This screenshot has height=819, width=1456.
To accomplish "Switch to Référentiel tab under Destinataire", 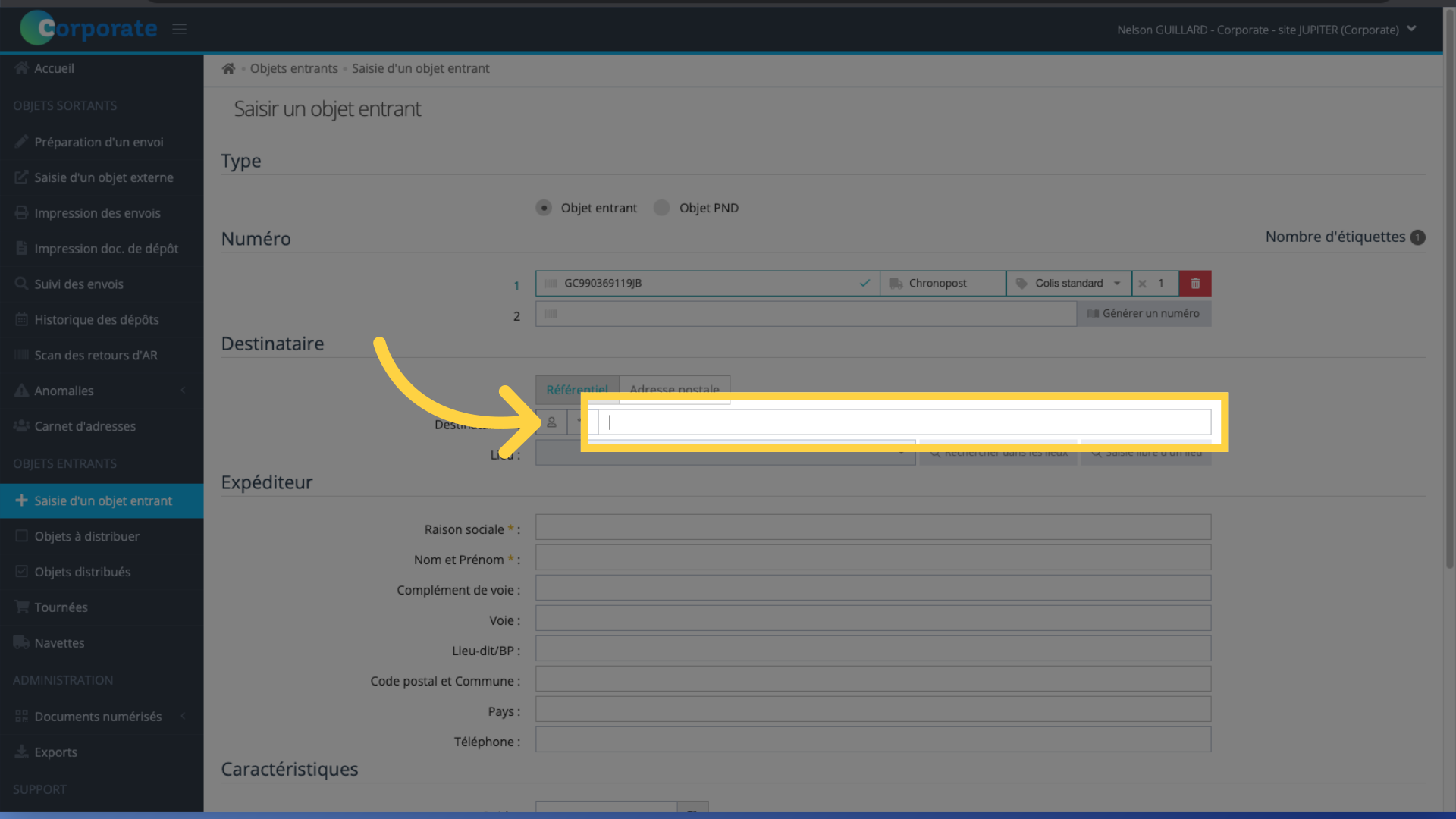I will pyautogui.click(x=577, y=389).
